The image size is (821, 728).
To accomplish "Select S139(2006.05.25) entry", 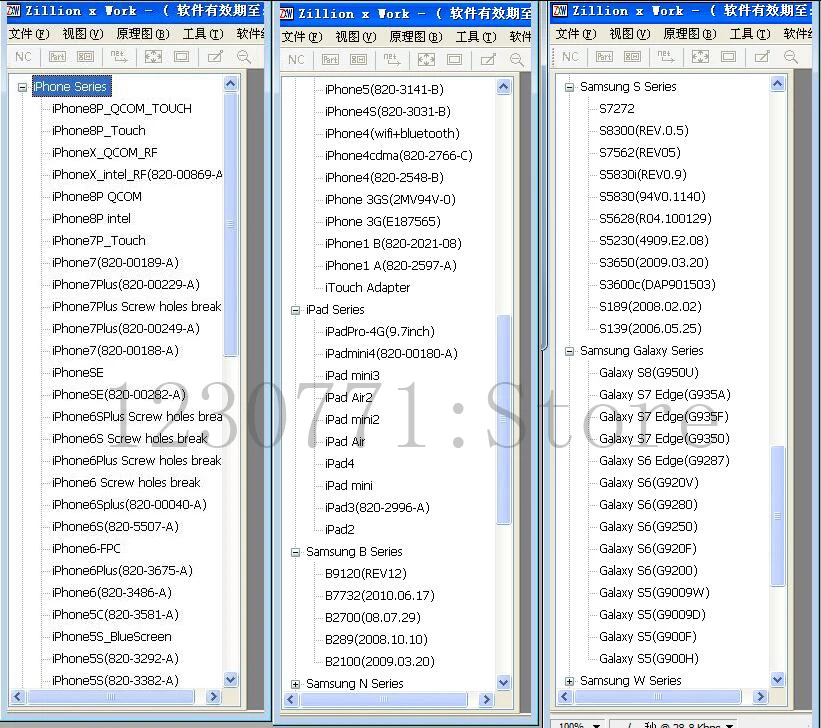I will [x=650, y=329].
